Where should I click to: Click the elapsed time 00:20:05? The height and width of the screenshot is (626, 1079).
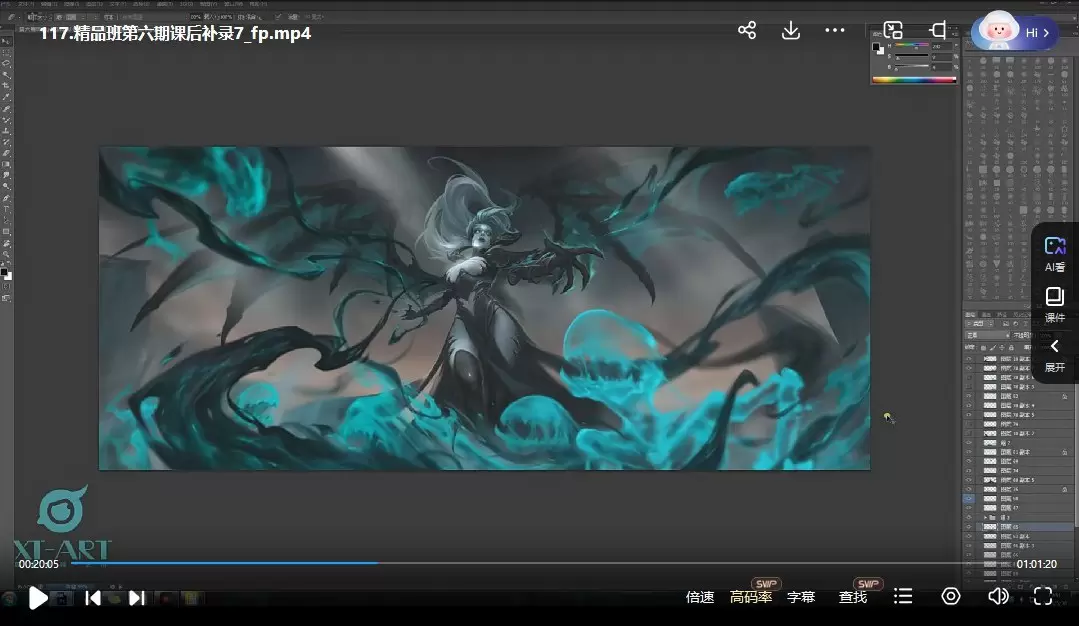tap(39, 564)
